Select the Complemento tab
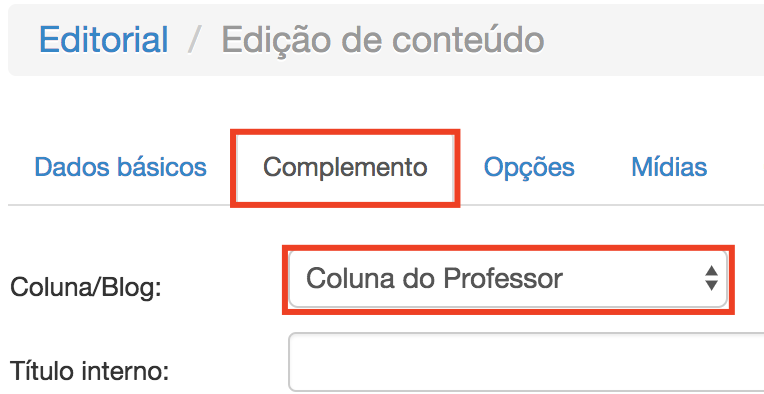764x394 pixels. pos(345,168)
